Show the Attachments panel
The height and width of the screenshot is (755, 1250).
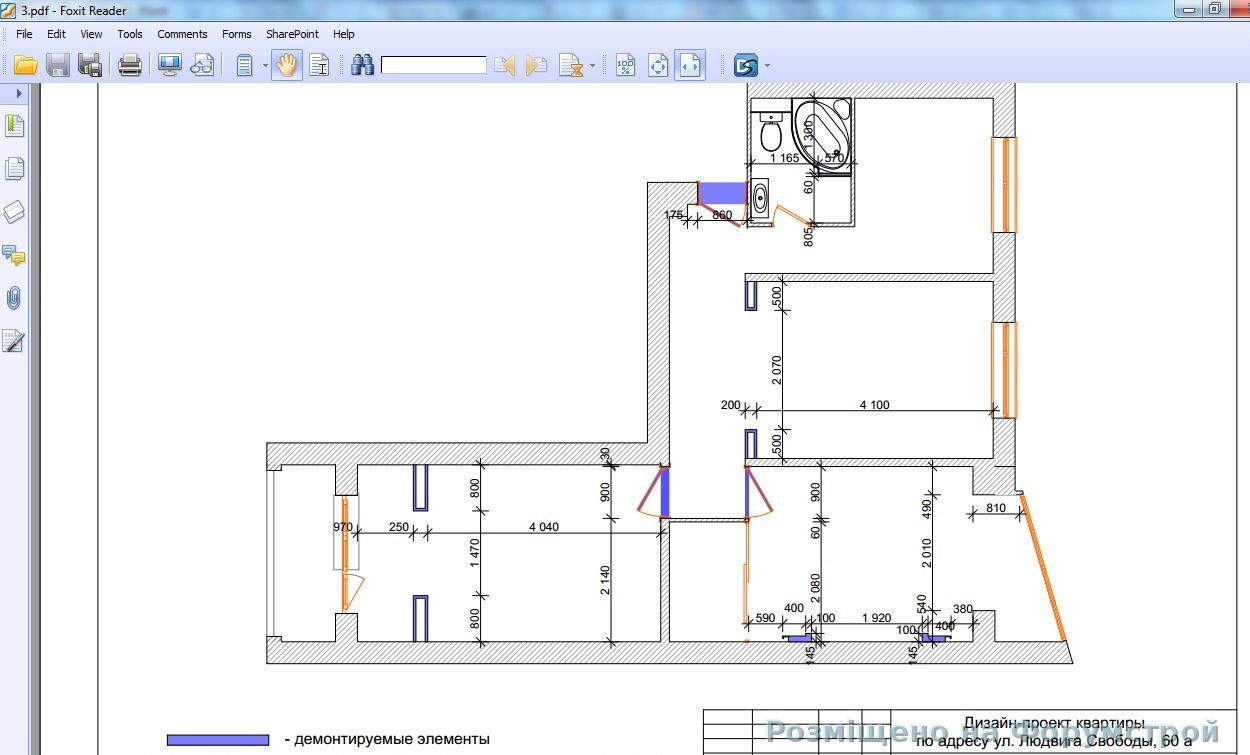14,298
